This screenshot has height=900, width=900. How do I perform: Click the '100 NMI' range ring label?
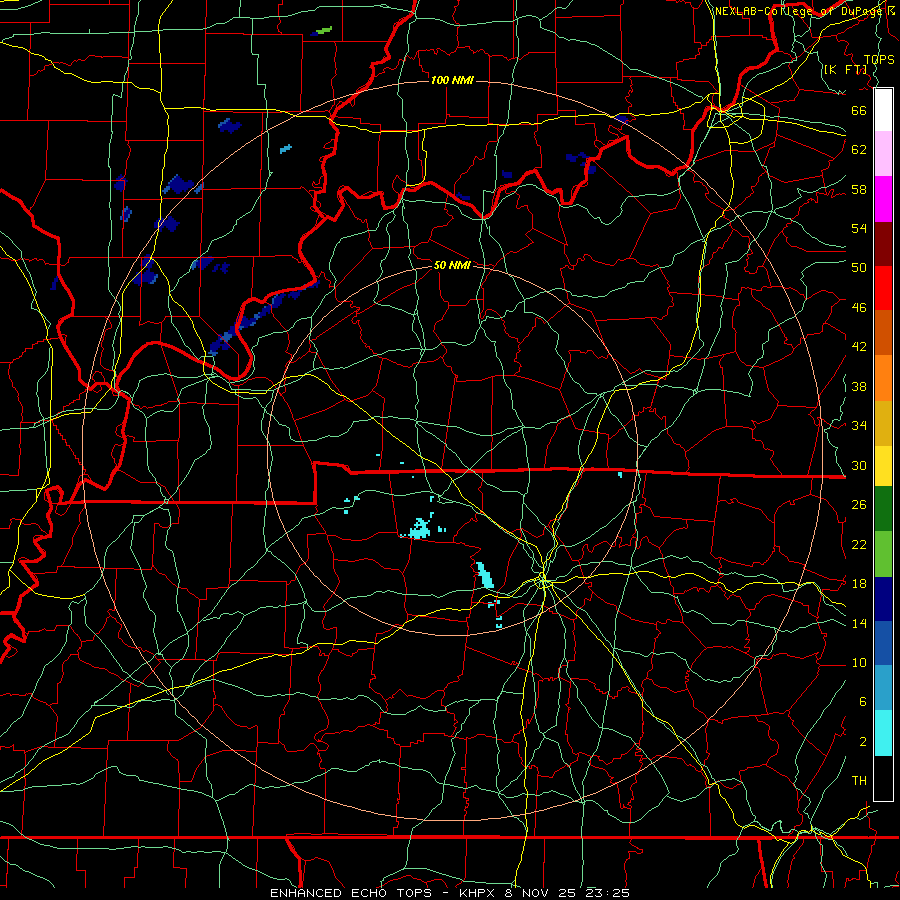[452, 80]
